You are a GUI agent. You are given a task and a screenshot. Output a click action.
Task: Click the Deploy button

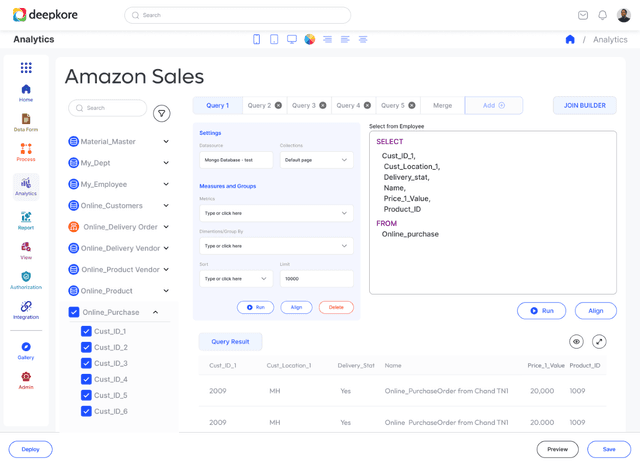pos(31,449)
